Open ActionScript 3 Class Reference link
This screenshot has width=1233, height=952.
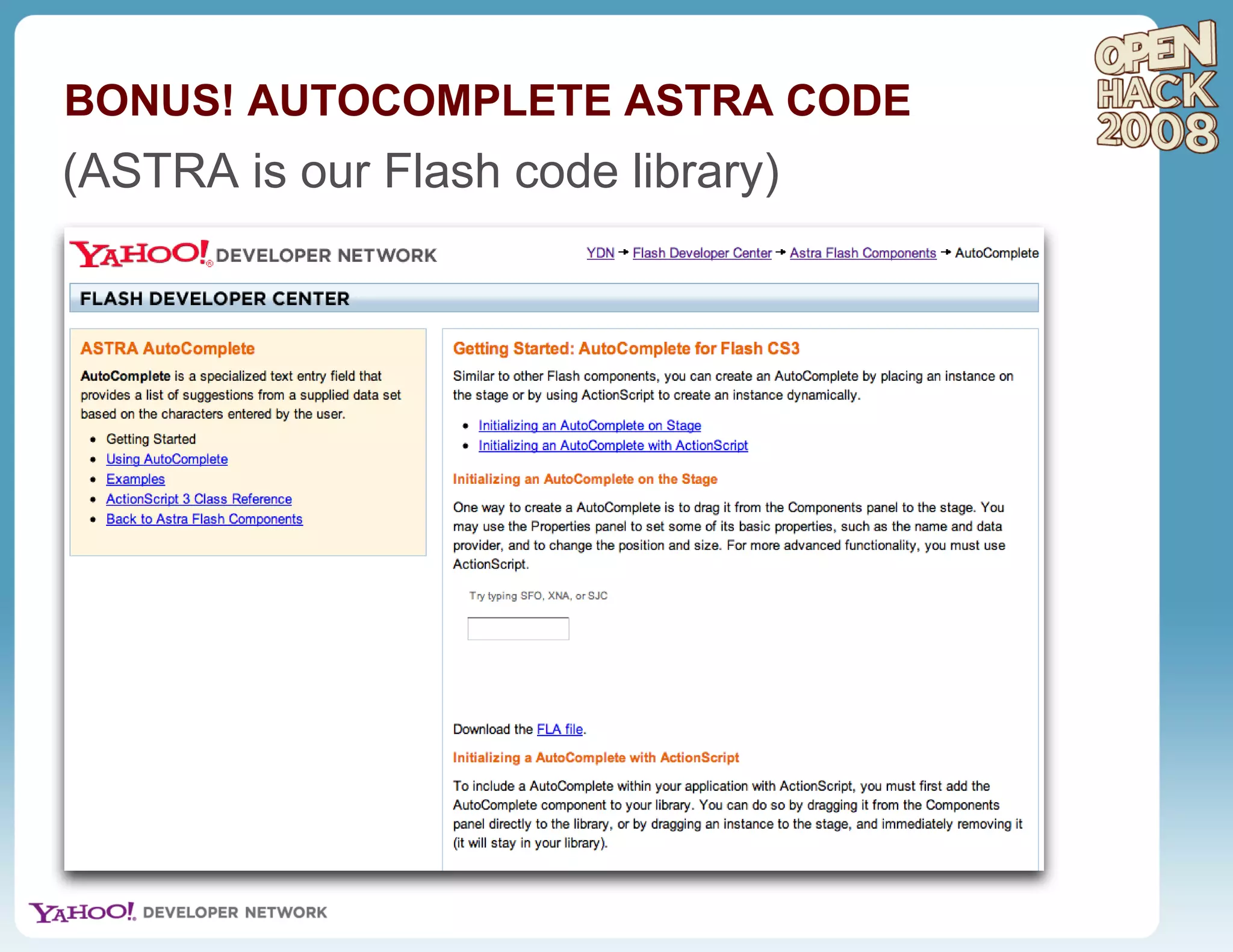click(199, 499)
